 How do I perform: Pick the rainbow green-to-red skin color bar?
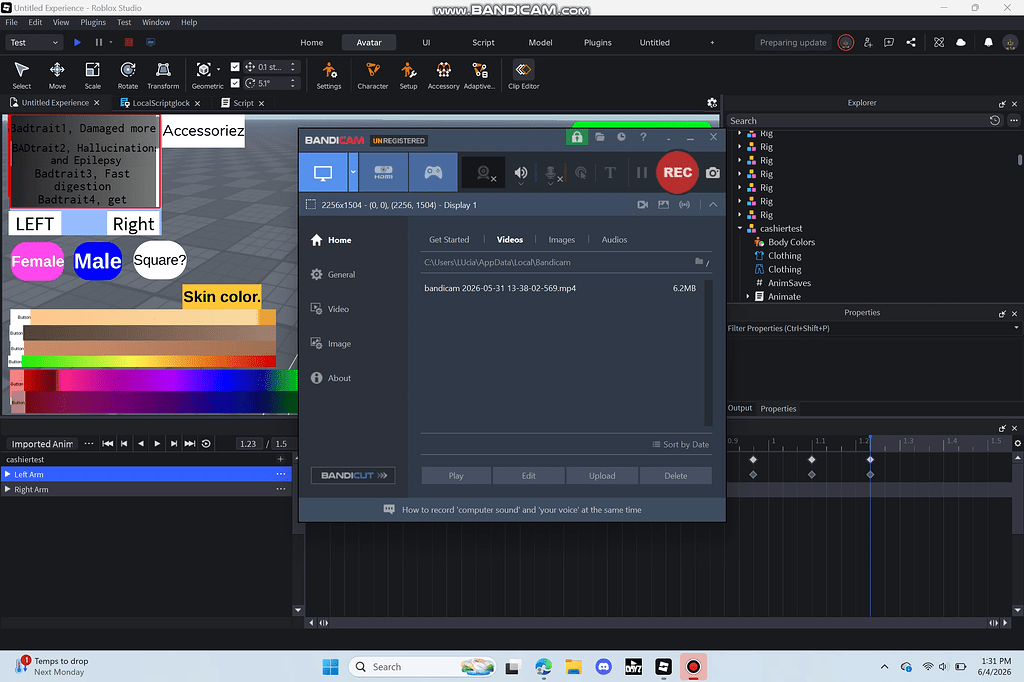point(149,361)
